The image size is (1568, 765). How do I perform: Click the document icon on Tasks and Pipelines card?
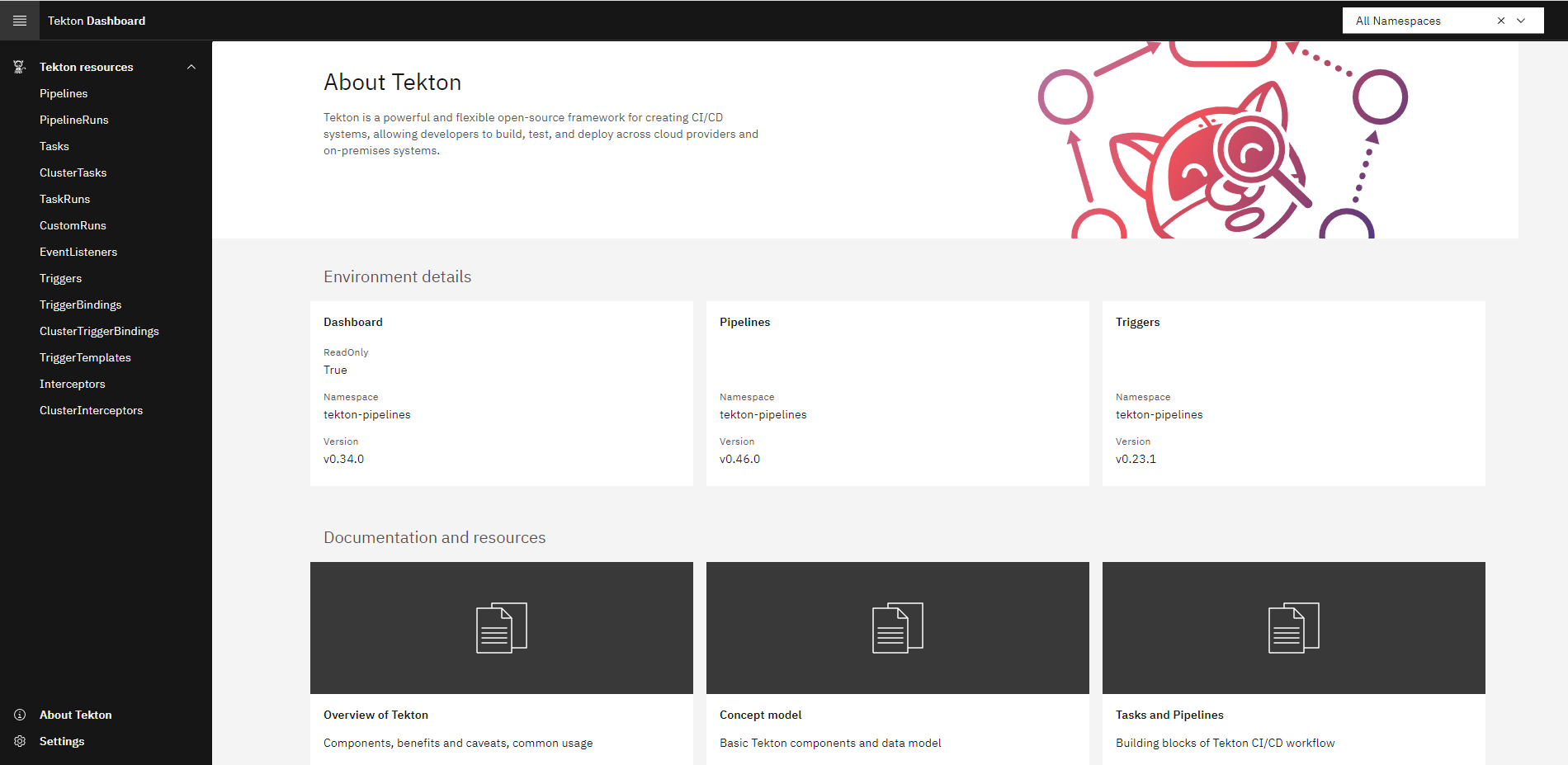coord(1292,627)
